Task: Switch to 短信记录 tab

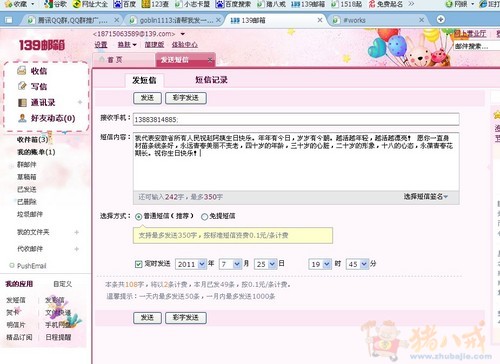Action: pyautogui.click(x=211, y=80)
